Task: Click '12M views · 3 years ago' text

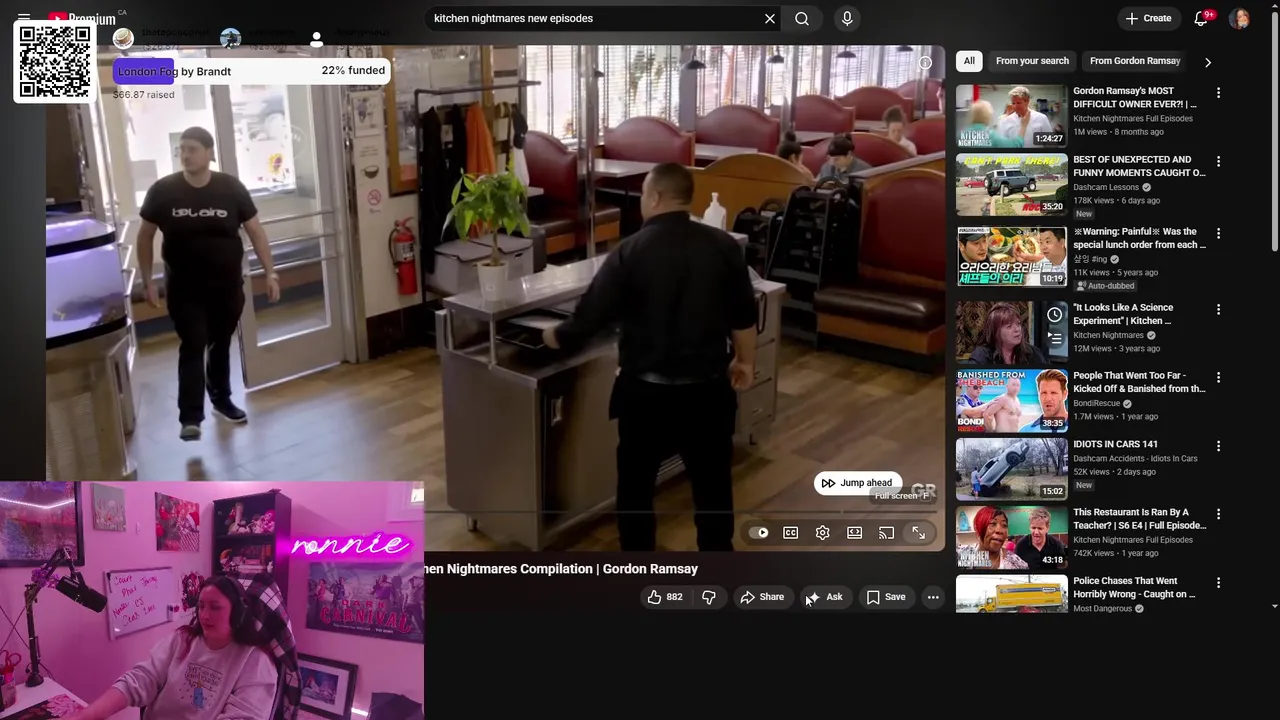Action: [x=1116, y=348]
